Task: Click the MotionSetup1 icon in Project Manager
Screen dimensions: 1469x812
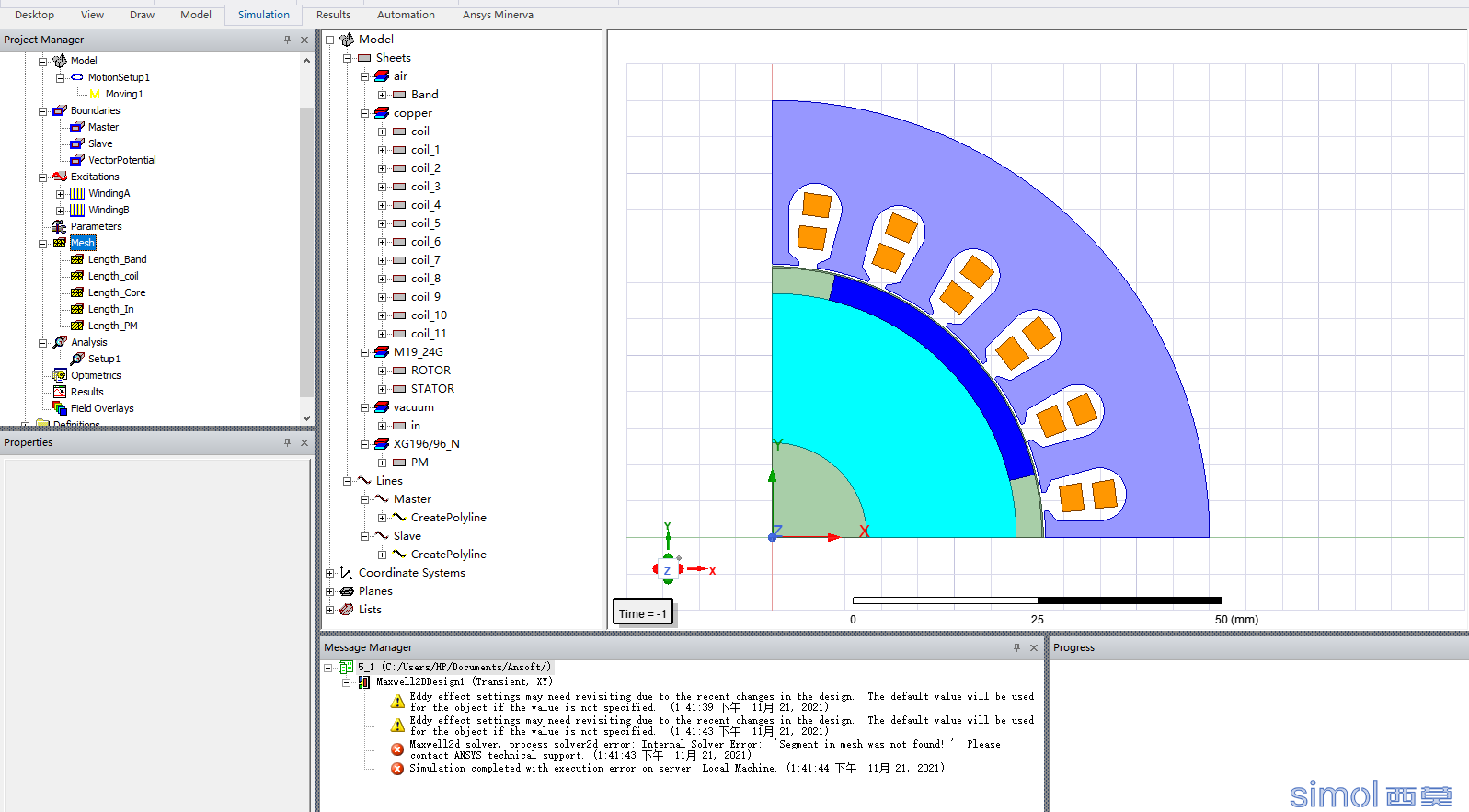Action: [x=77, y=77]
